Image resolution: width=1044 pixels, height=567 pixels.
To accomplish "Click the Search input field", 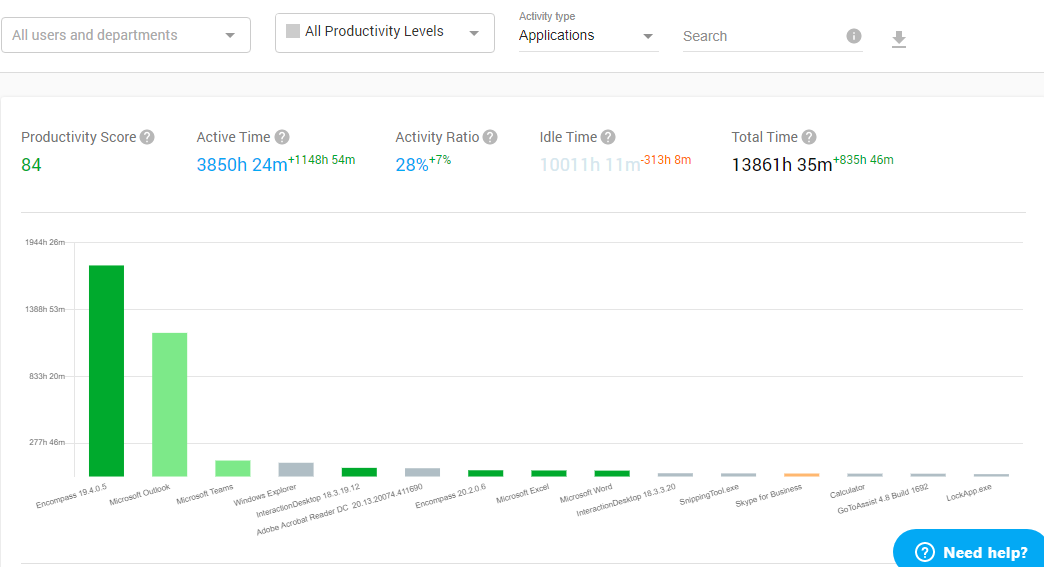I will pyautogui.click(x=760, y=36).
